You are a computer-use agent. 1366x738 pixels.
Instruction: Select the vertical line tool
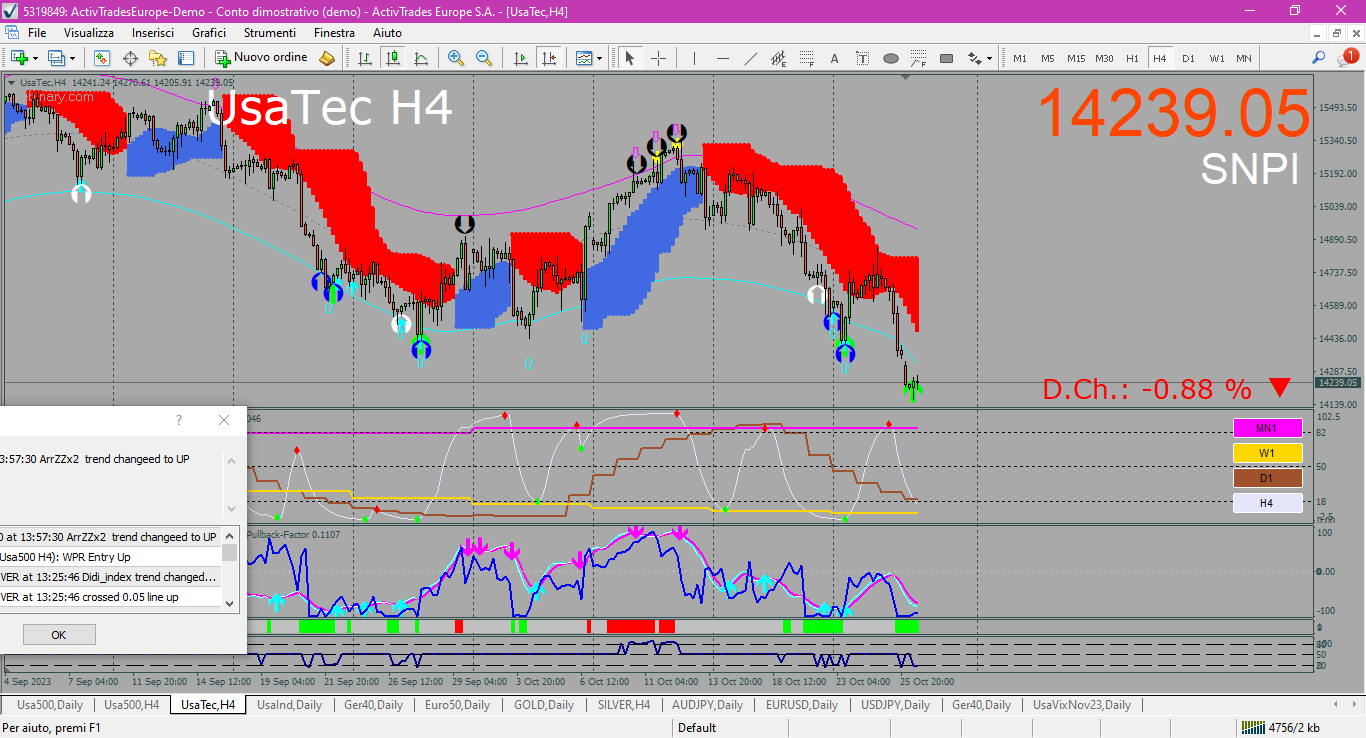pos(694,58)
